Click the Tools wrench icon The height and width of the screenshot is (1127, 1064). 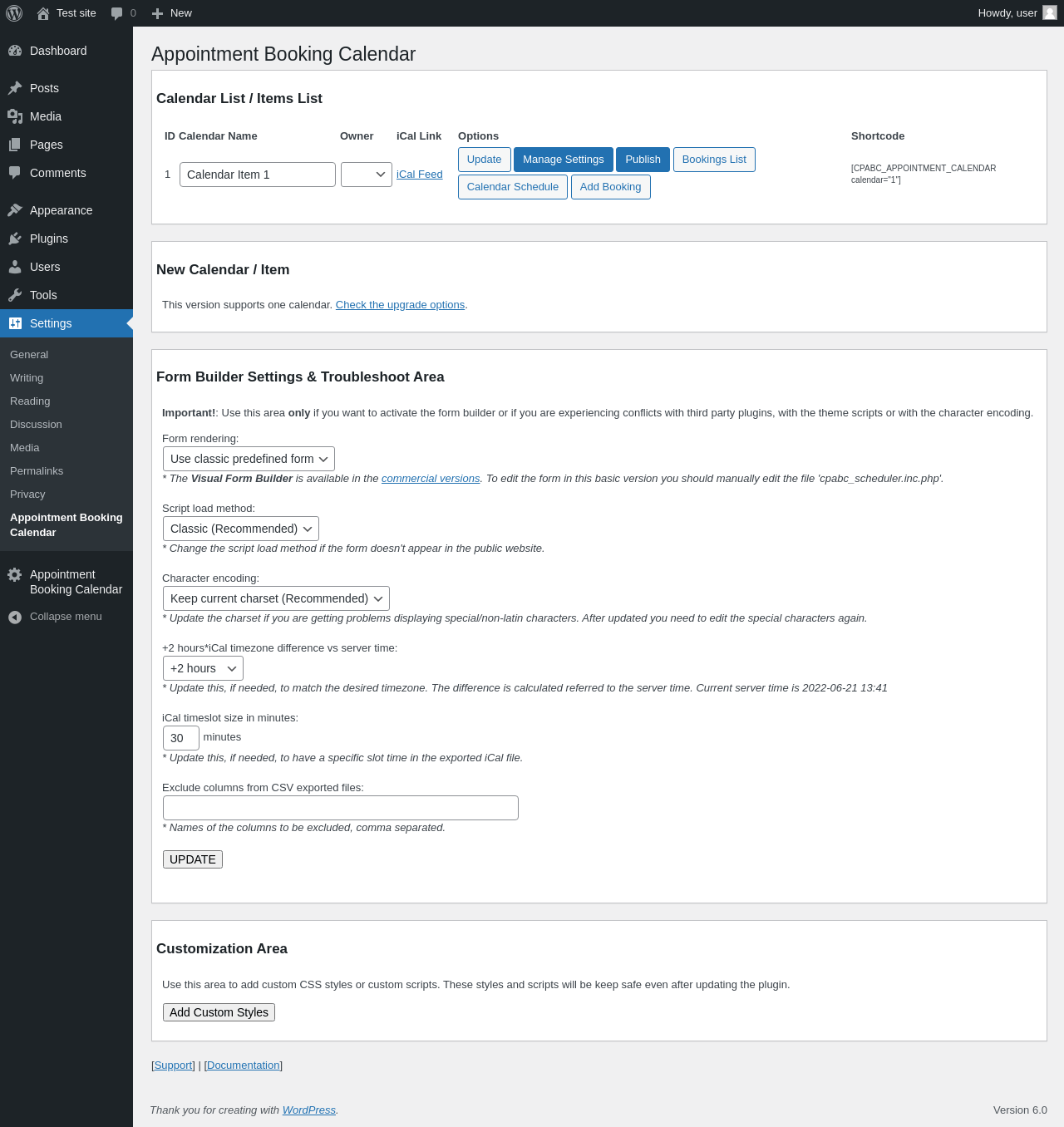(15, 295)
